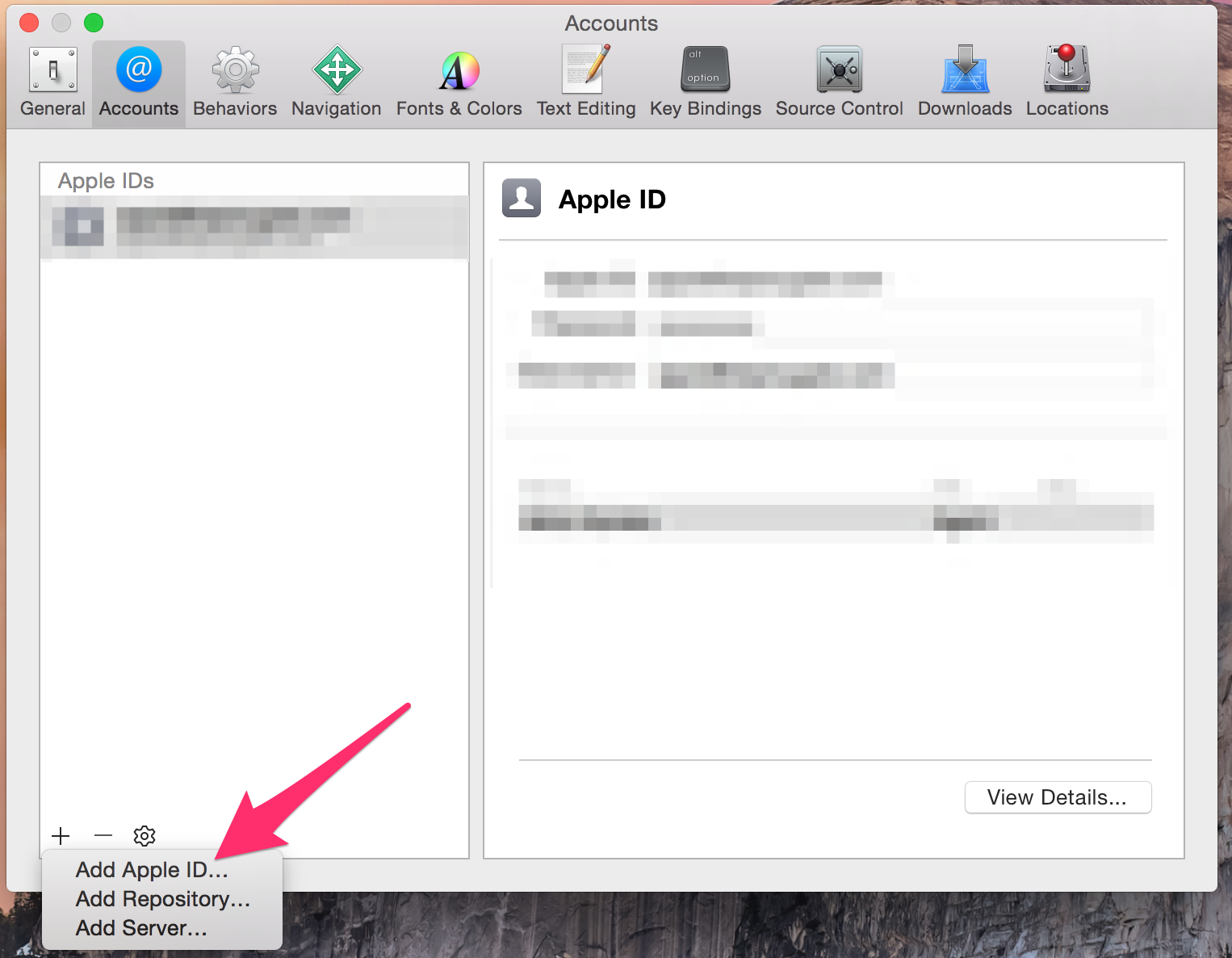Open the General preferences pane
Viewport: 1232px width, 958px height.
pyautogui.click(x=52, y=81)
